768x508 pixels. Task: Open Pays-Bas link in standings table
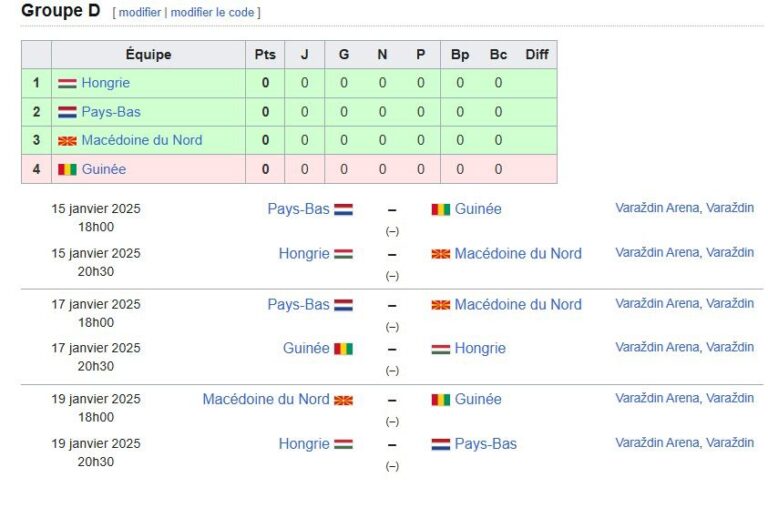tap(111, 112)
